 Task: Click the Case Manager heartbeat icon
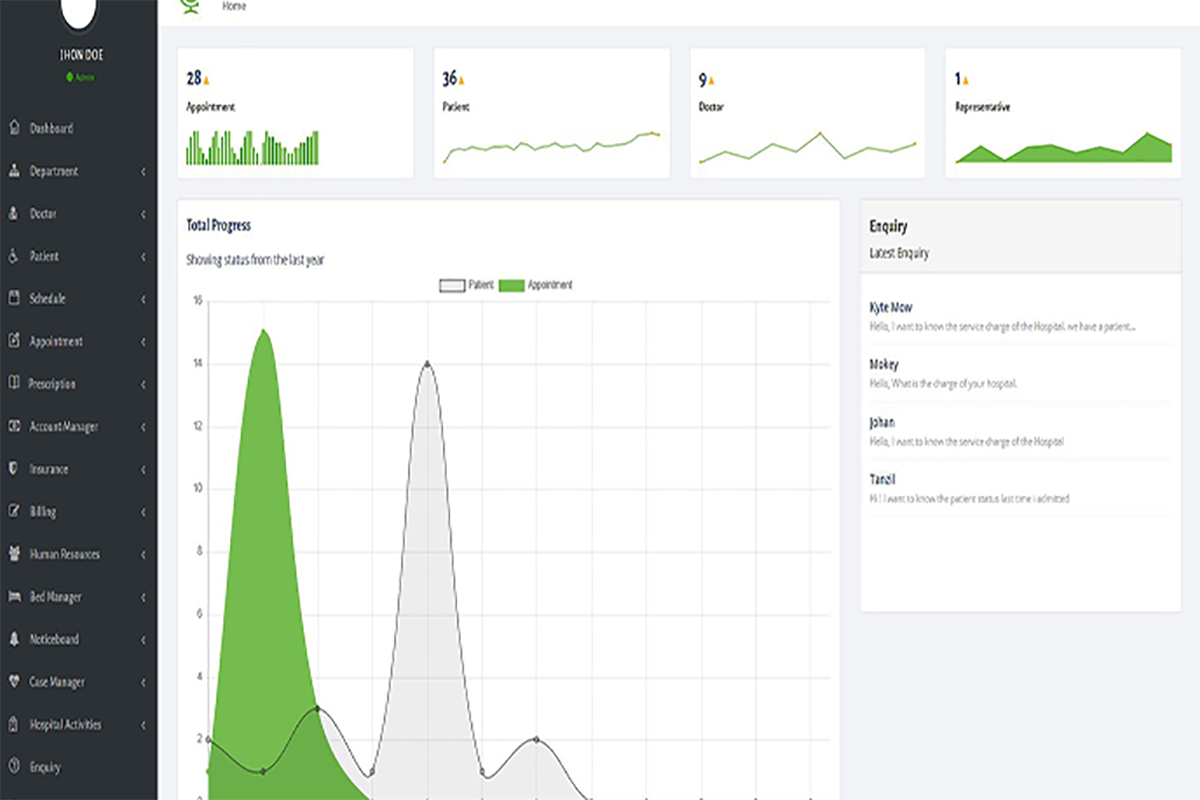14,682
